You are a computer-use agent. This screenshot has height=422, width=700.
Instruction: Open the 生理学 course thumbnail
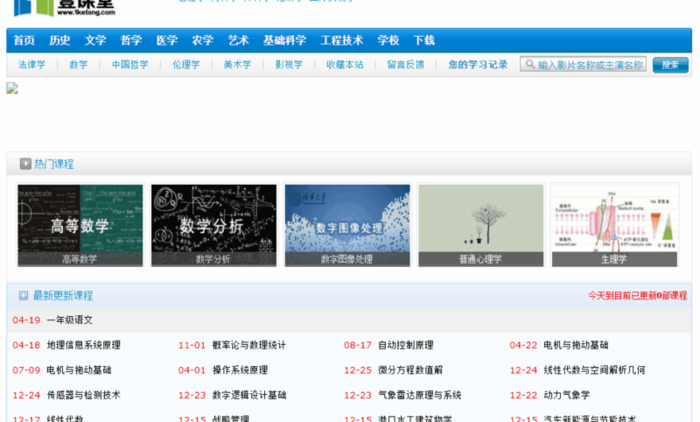[x=615, y=225]
